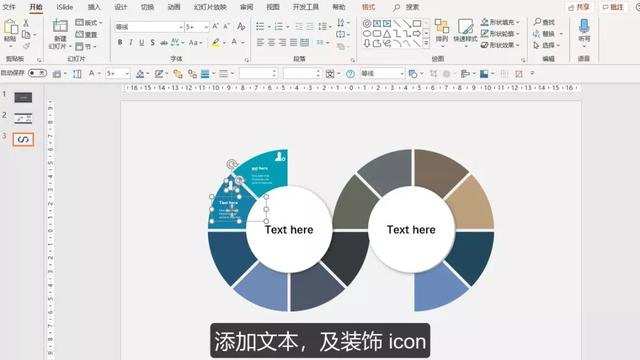This screenshot has width=640, height=360.
Task: Apply Bold formatting
Action: [120, 42]
